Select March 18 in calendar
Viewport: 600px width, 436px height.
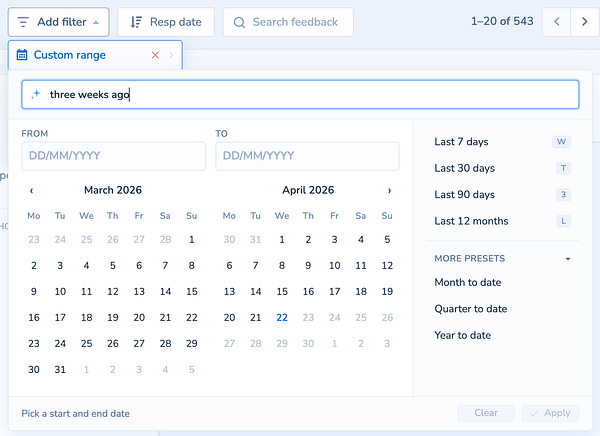pos(86,318)
